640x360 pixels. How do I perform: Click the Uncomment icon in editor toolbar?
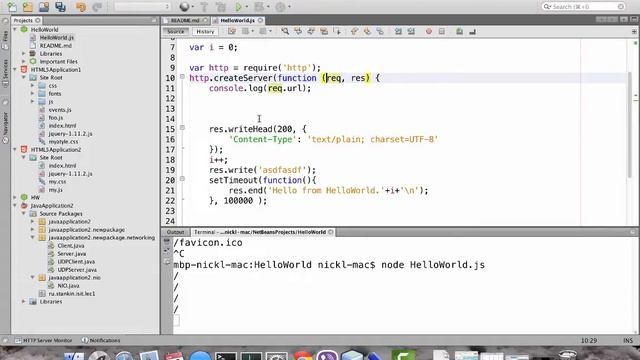(473, 31)
